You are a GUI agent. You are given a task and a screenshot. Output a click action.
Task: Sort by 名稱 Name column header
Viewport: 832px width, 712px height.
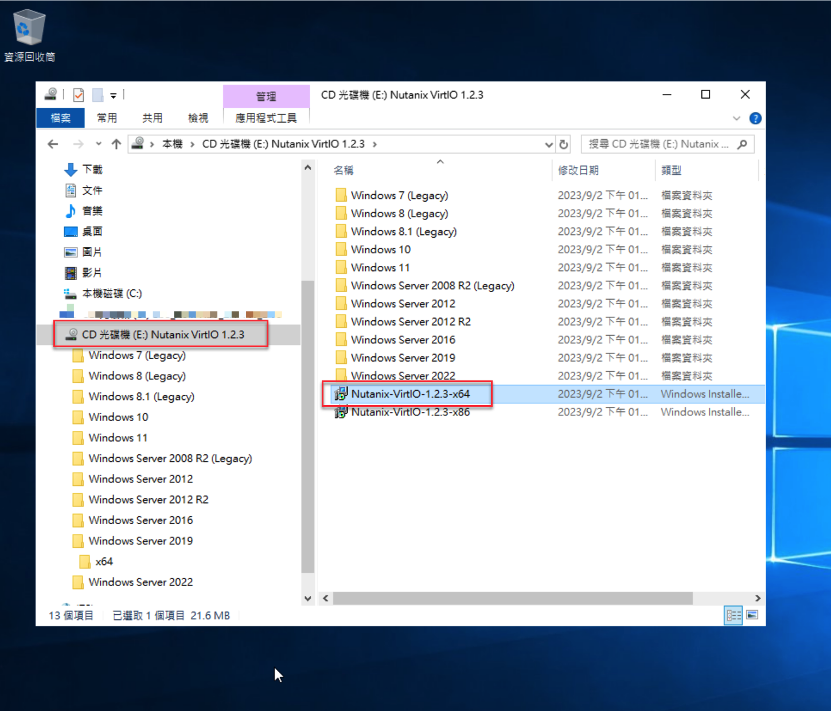[x=439, y=170]
